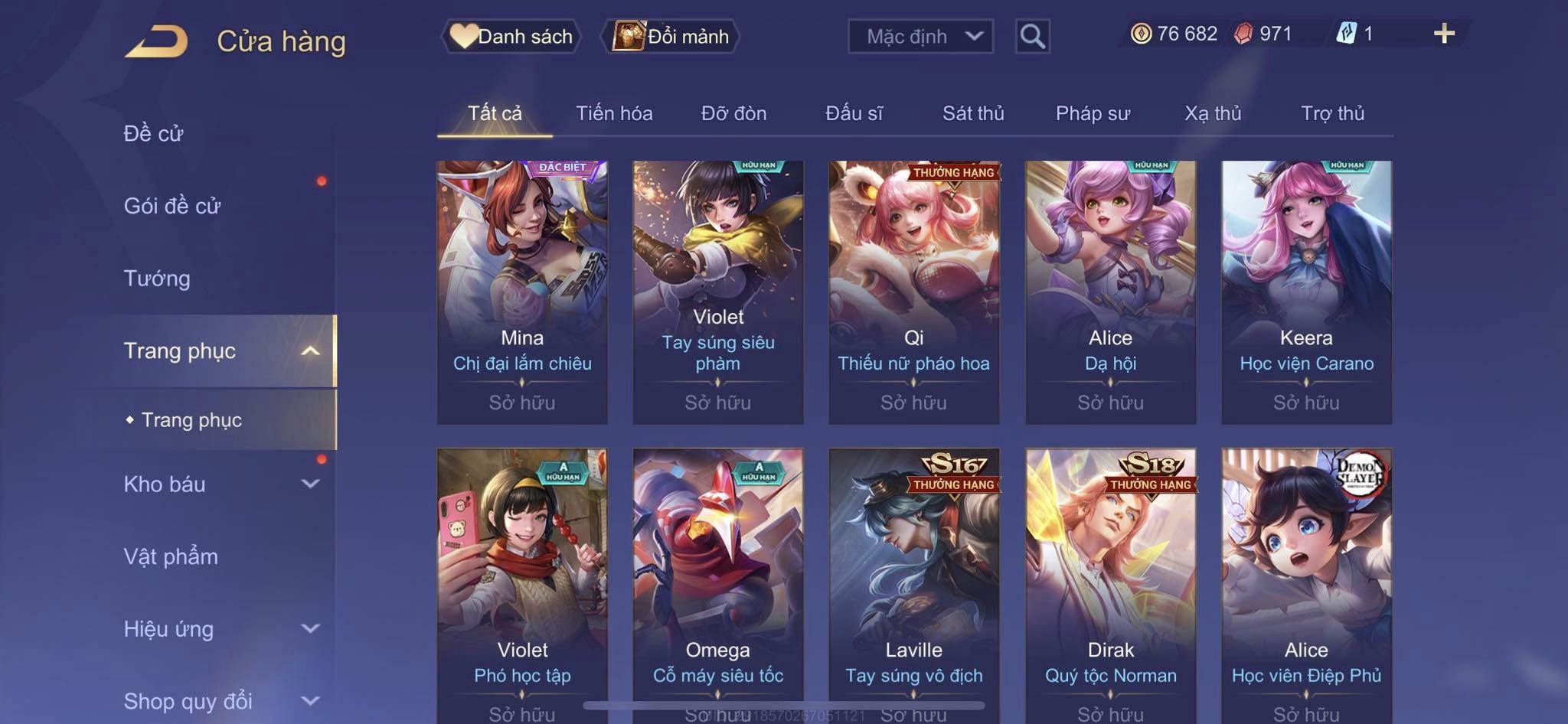This screenshot has width=1568, height=724.
Task: Open Tướng in the sidebar
Action: 157,278
